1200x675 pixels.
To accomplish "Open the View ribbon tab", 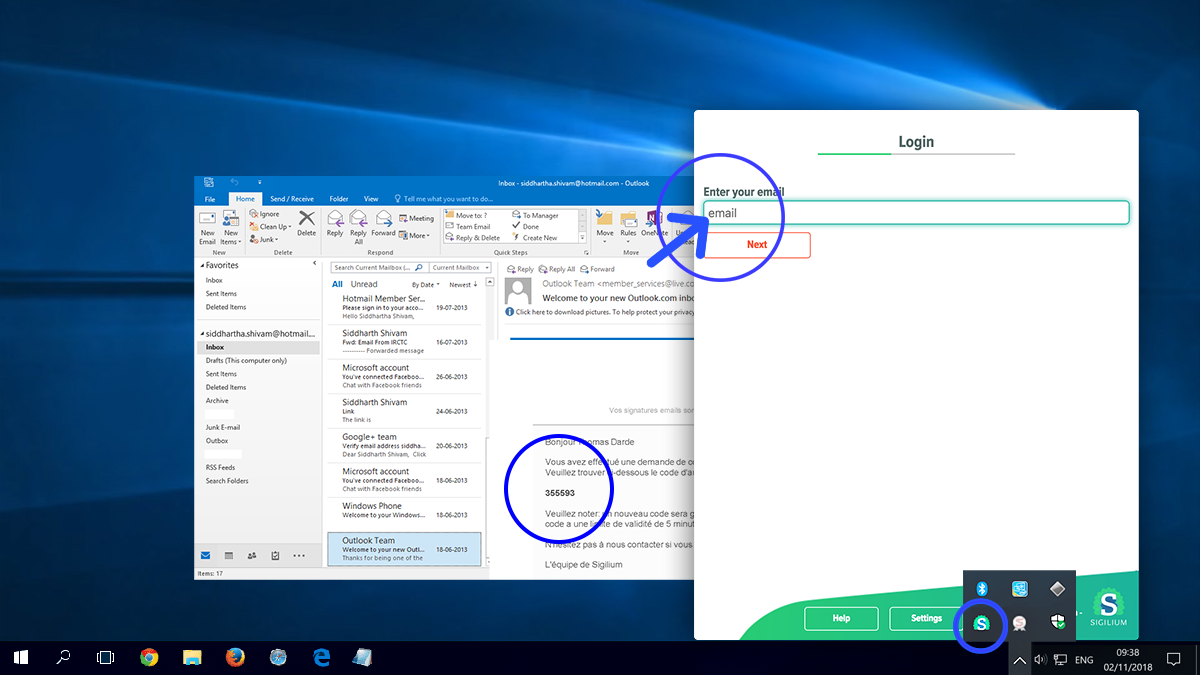I will [371, 199].
